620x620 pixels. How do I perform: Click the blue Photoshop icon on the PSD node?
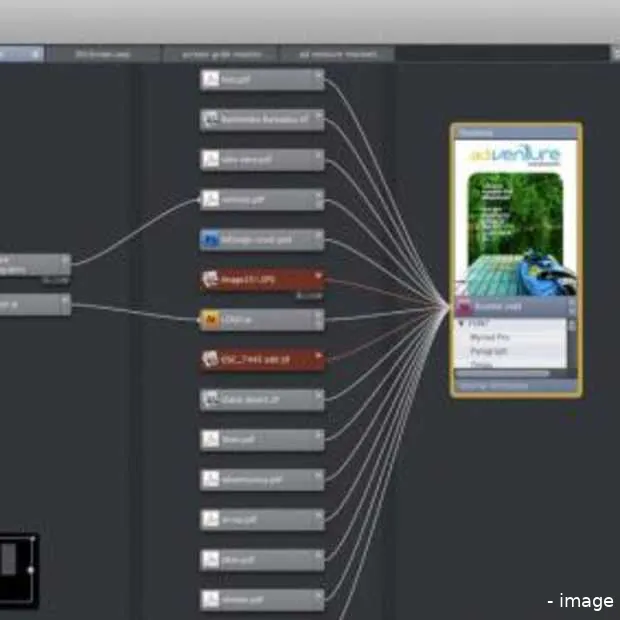tap(211, 240)
